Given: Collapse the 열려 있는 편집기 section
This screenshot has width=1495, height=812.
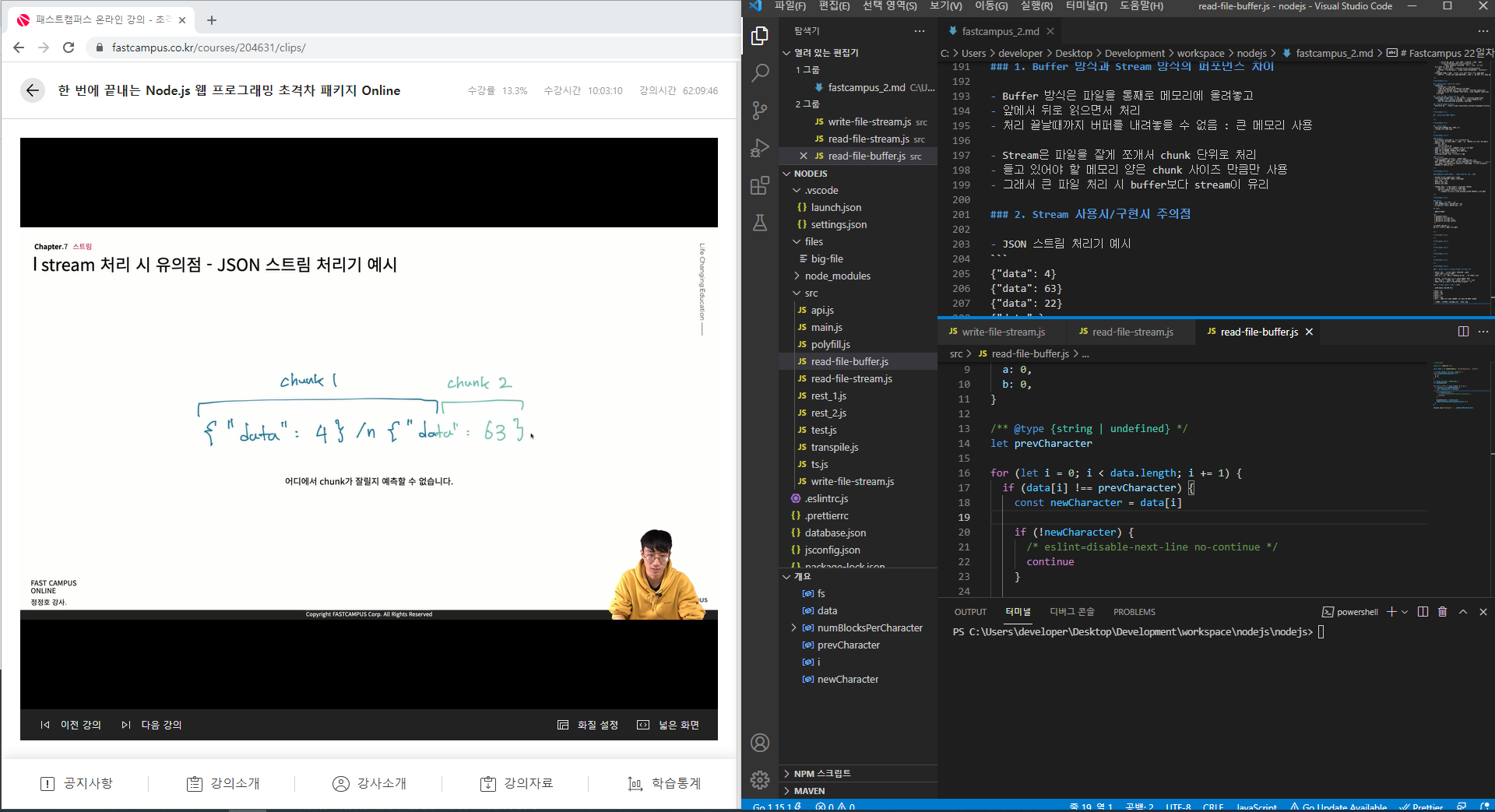Looking at the screenshot, I should 858,53.
